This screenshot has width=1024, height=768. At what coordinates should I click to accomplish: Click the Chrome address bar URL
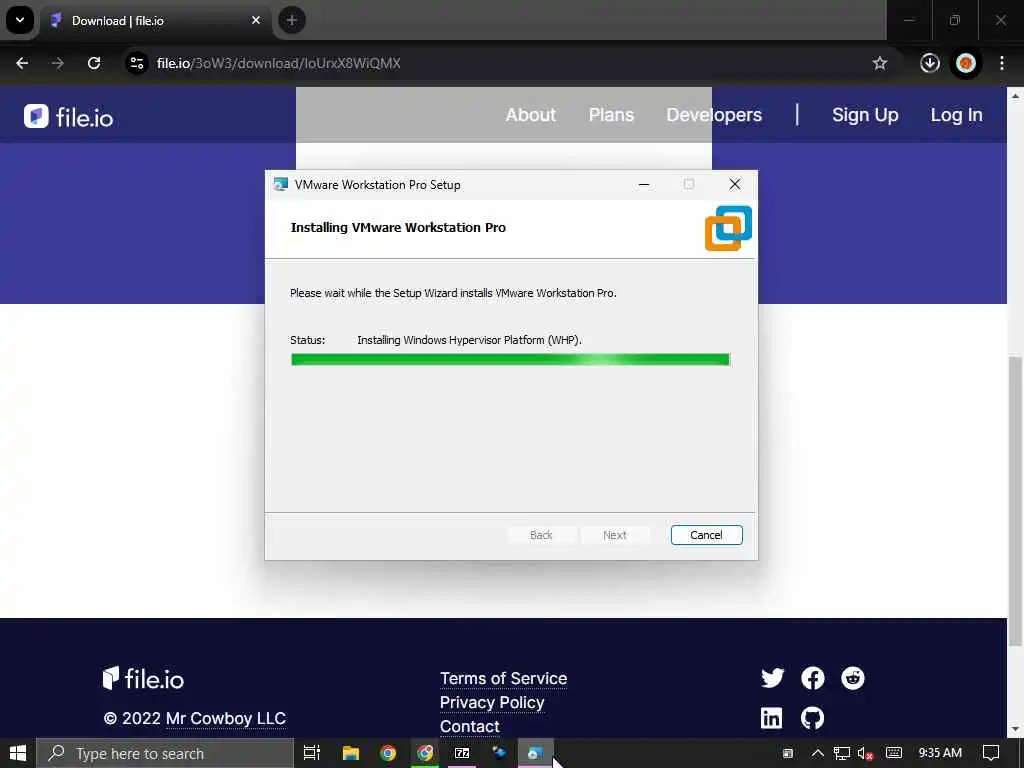coord(278,63)
